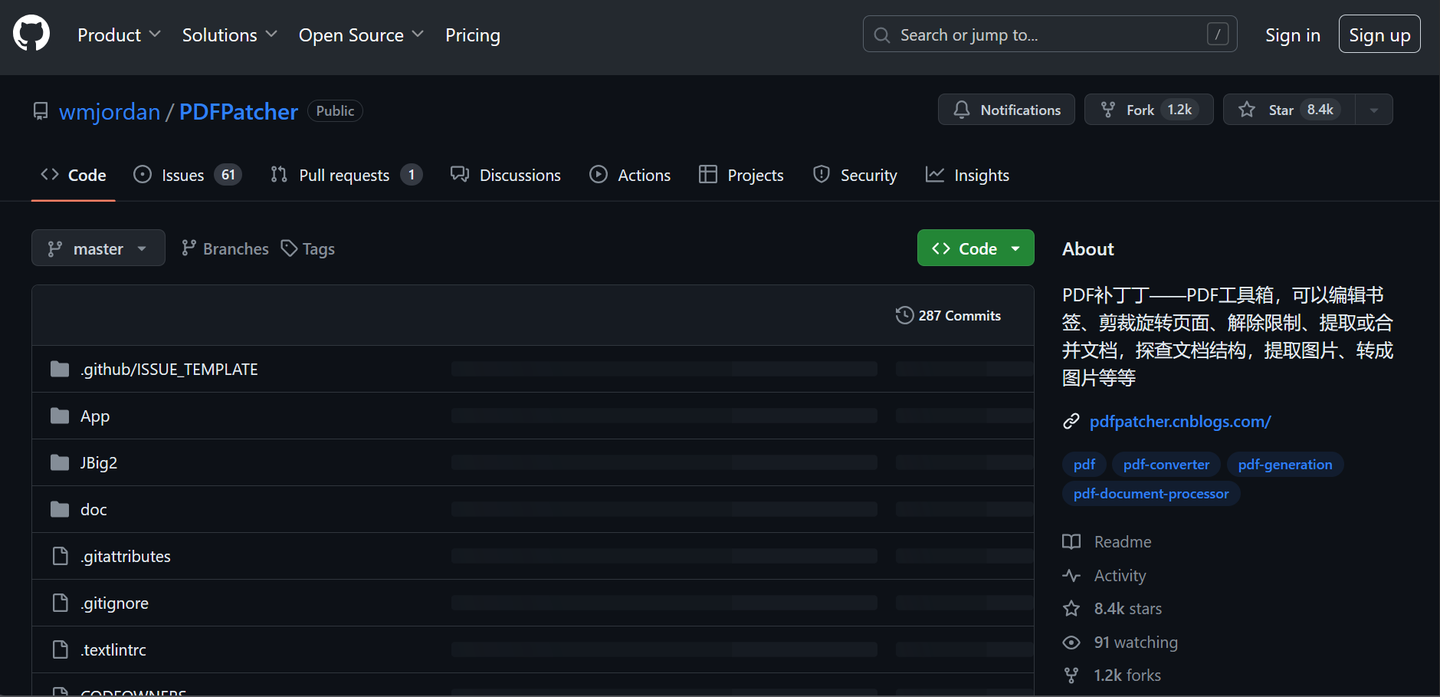Switch to Pull requests tab
The height and width of the screenshot is (697, 1440).
tap(345, 175)
